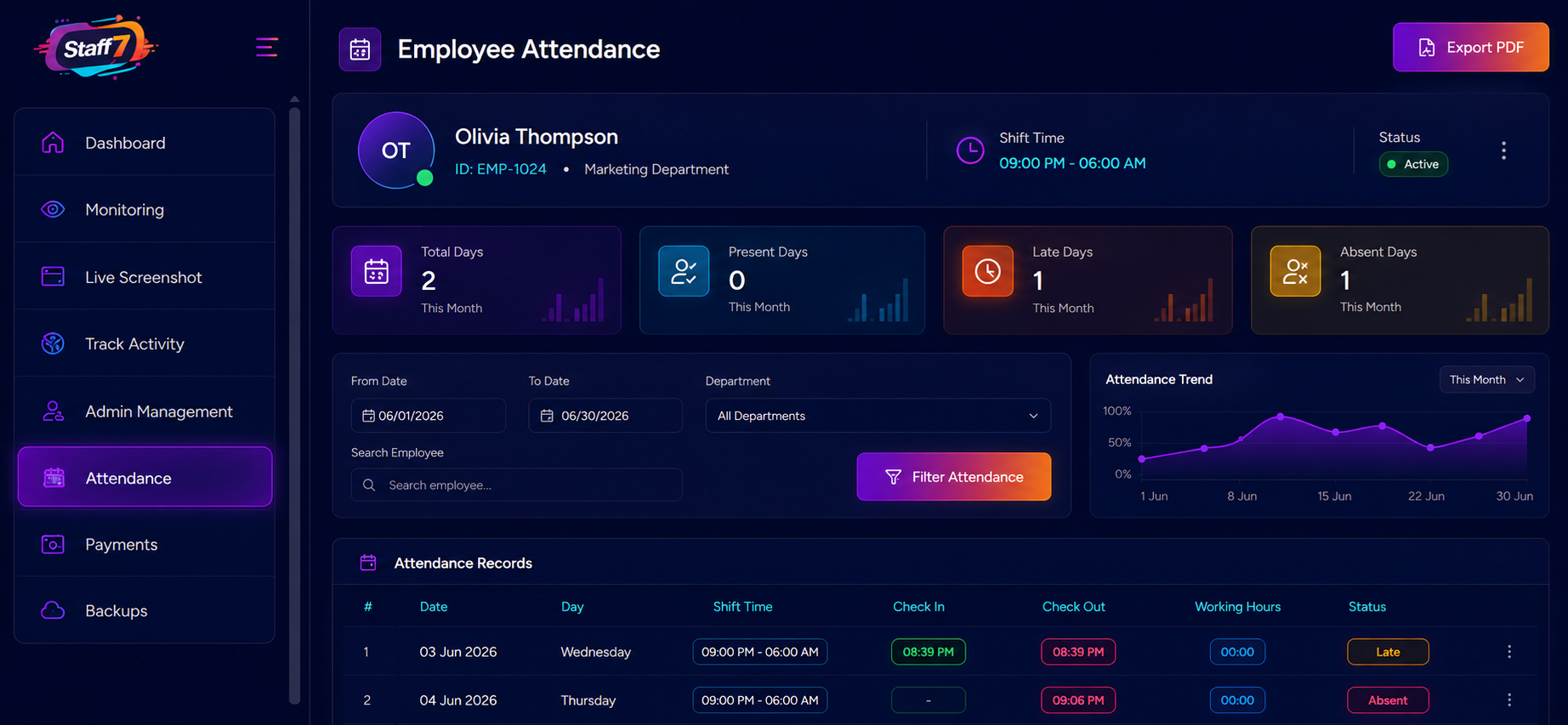1568x725 pixels.
Task: Click the Attendance Trend heading
Action: pyautogui.click(x=1159, y=380)
